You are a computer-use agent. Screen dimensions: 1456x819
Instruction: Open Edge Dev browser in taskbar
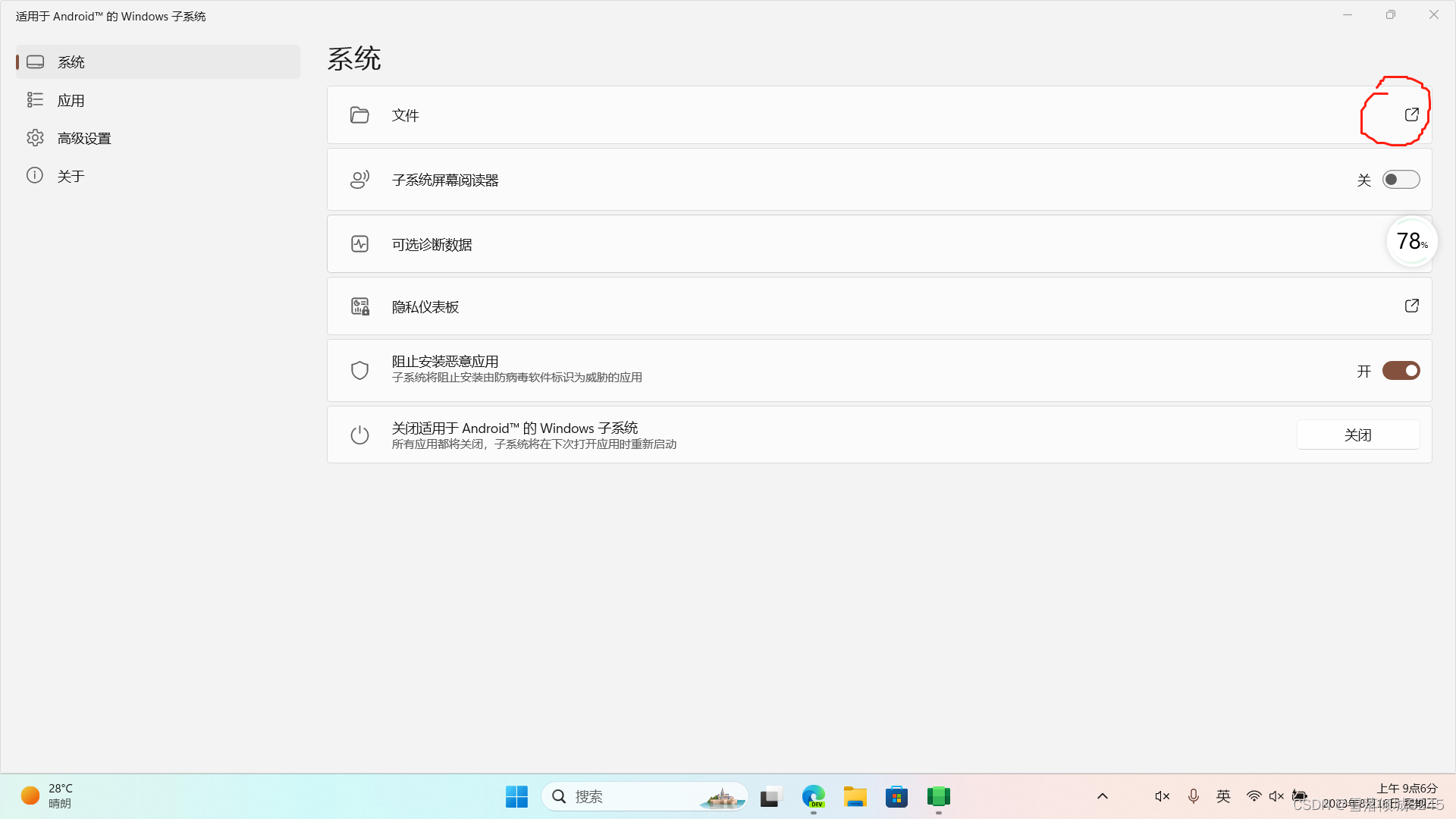pos(813,797)
